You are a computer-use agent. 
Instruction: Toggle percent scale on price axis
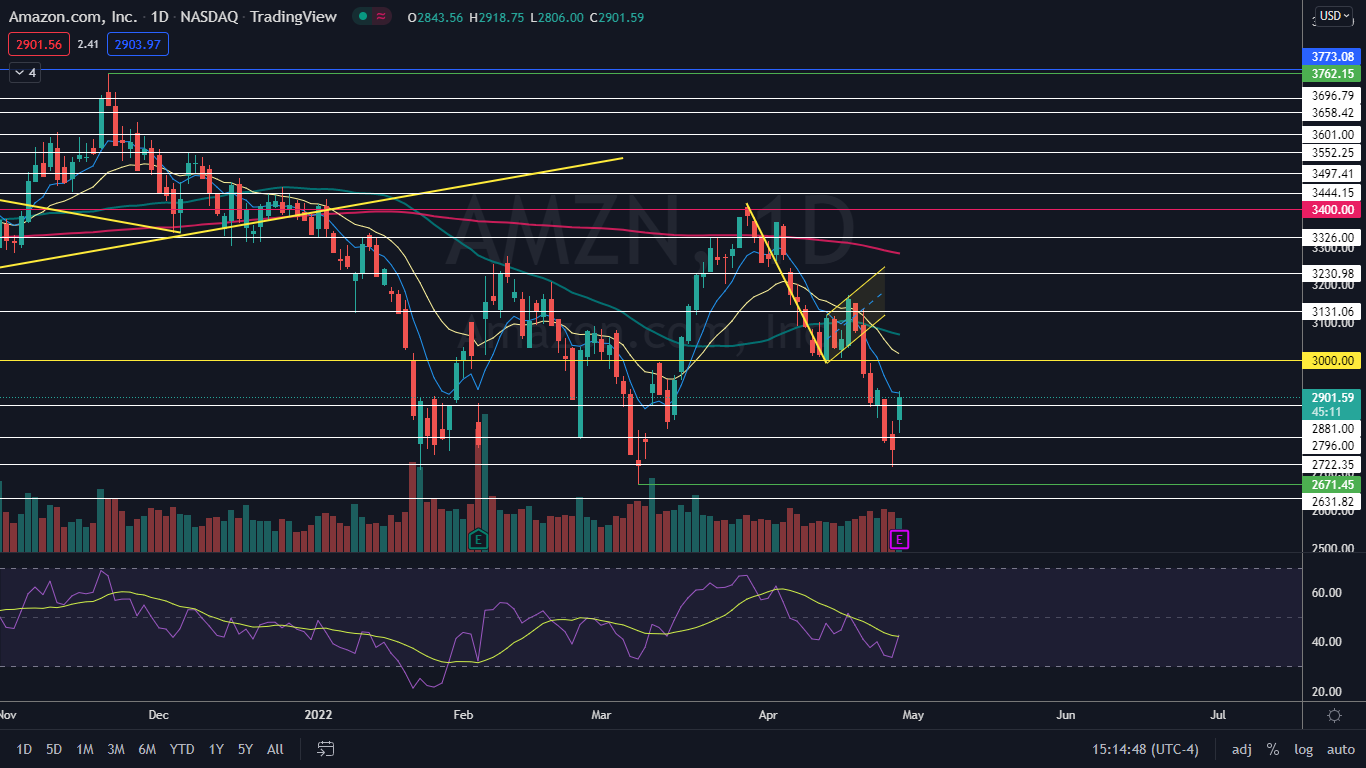tap(1273, 749)
